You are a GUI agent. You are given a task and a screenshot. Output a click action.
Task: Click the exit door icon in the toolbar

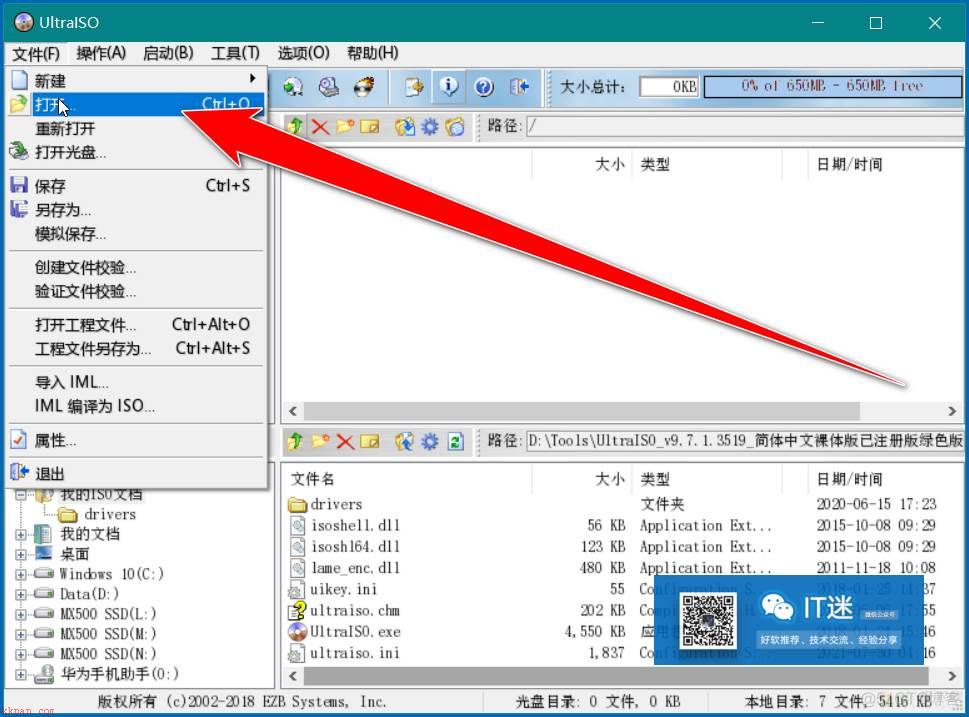[x=519, y=87]
